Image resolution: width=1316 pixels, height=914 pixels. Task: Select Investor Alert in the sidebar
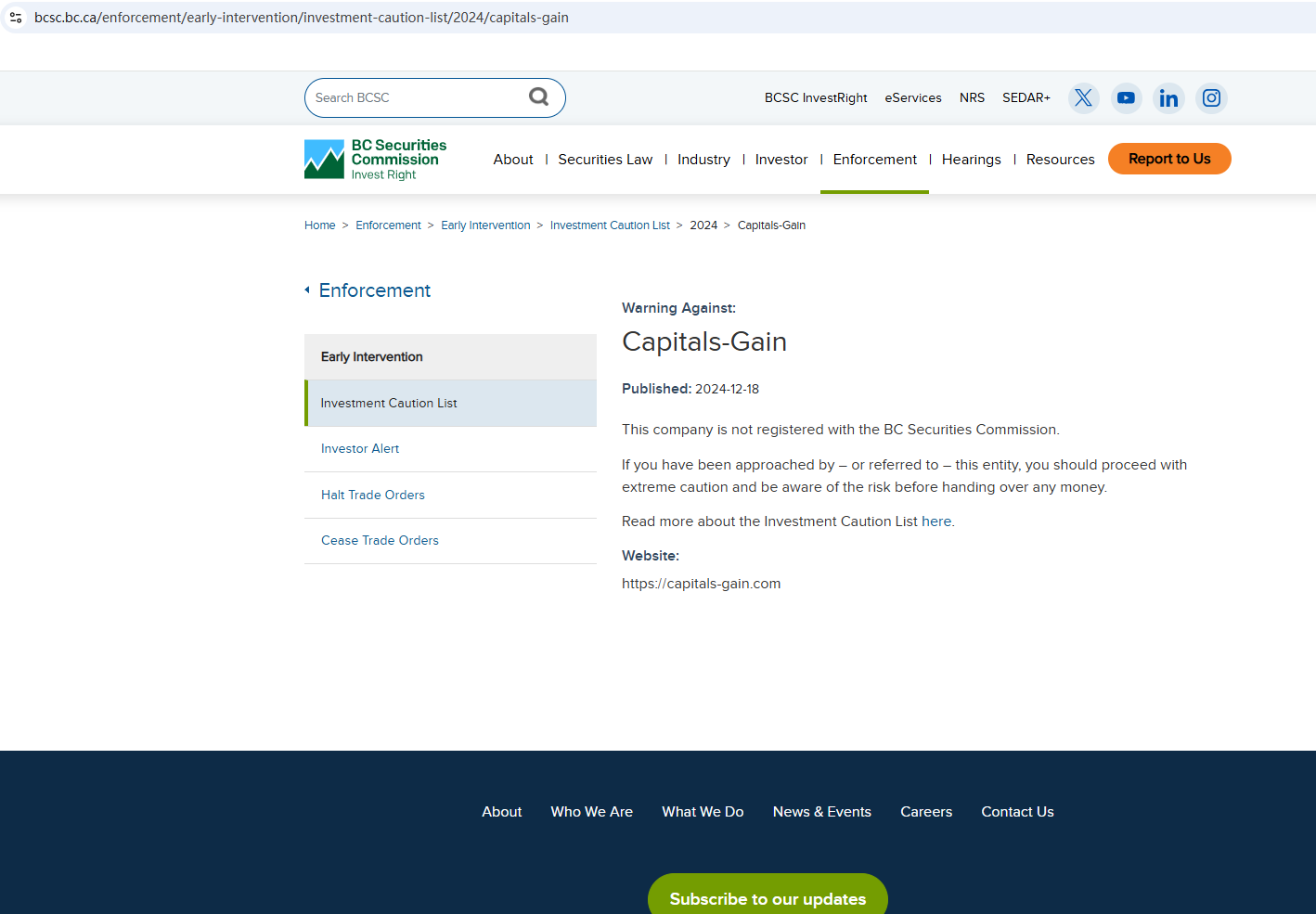360,449
